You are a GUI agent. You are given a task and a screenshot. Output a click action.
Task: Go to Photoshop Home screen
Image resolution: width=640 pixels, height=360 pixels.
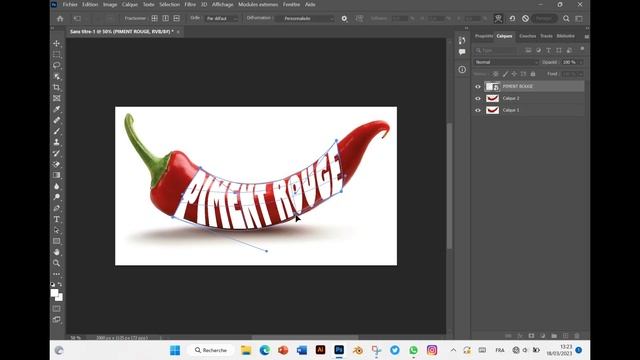tap(60, 19)
